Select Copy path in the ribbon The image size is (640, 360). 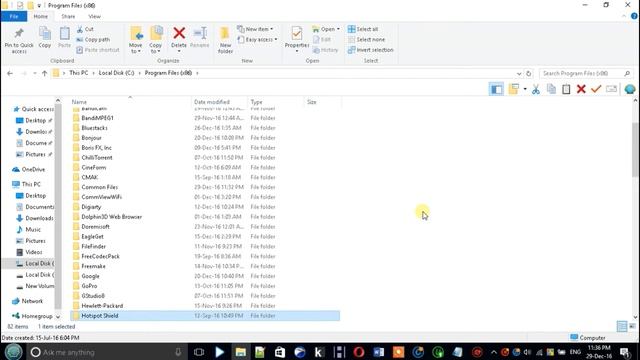coord(93,40)
